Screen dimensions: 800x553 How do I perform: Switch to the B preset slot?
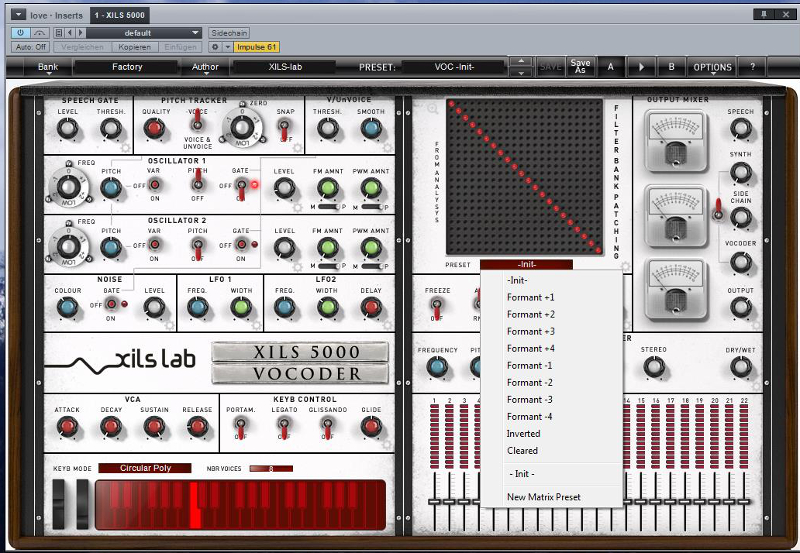671,67
